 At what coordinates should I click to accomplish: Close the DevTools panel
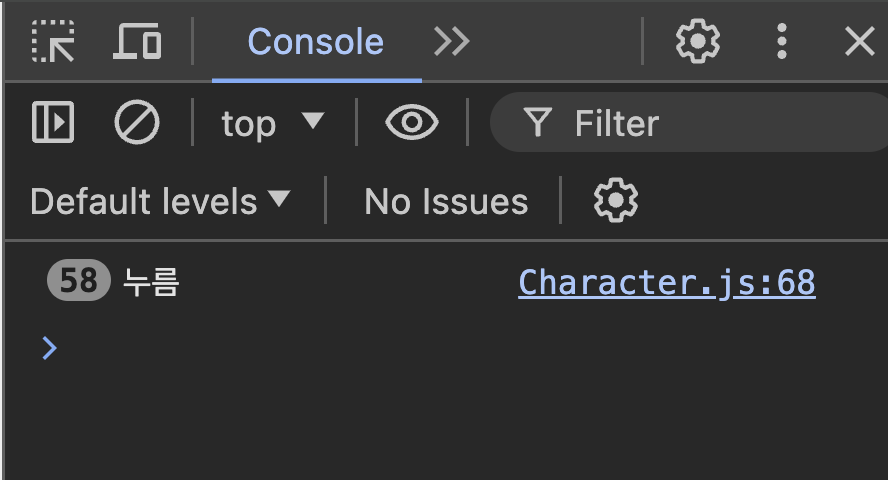pyautogui.click(x=859, y=41)
